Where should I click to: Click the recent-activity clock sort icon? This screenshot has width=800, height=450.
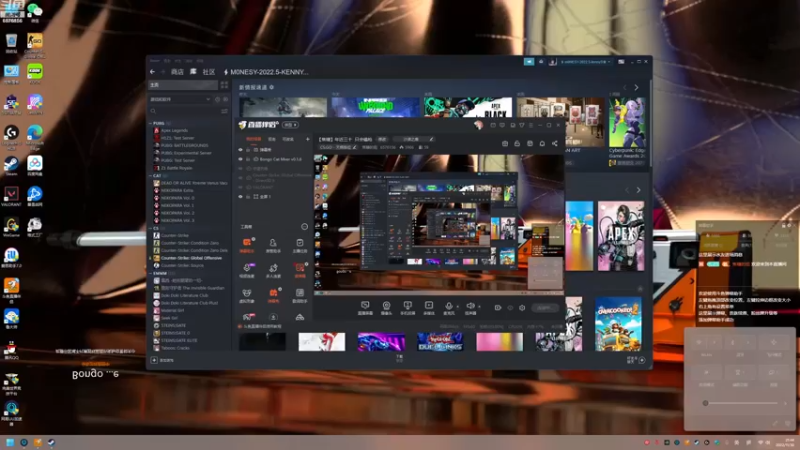[x=218, y=99]
